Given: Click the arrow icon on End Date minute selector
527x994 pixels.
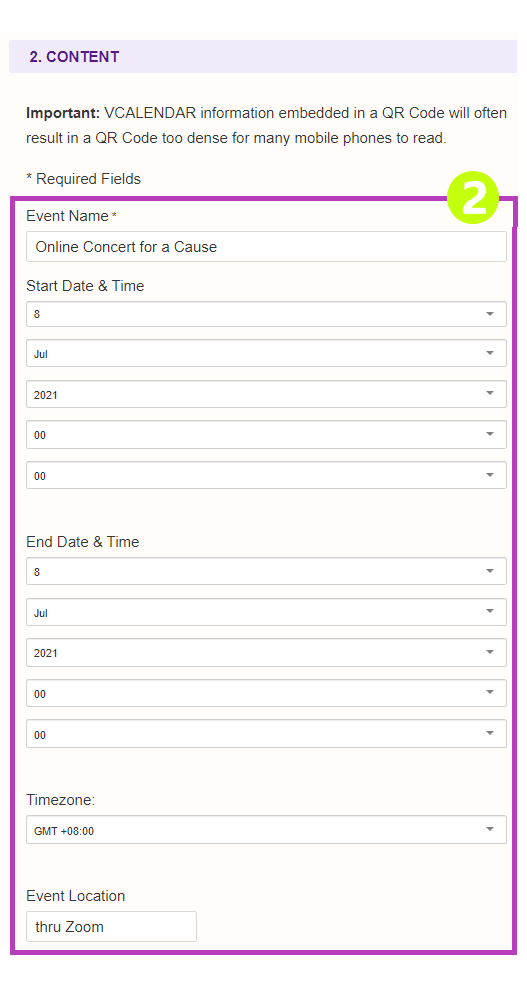Looking at the screenshot, I should [490, 733].
